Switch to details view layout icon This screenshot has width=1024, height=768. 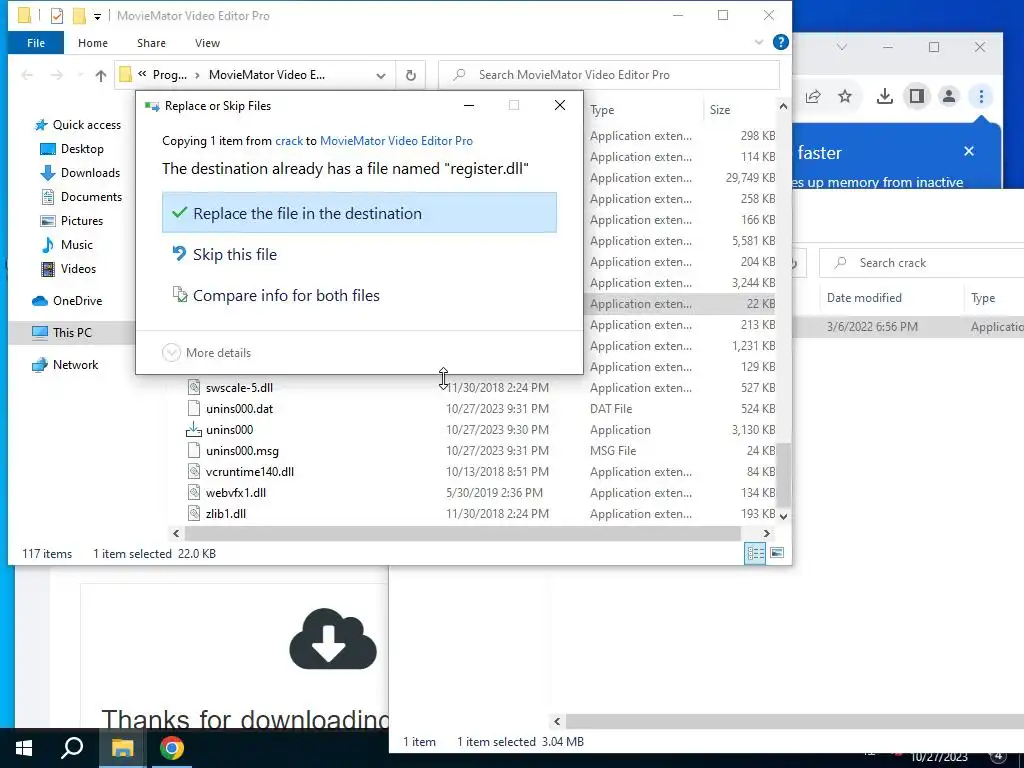pyautogui.click(x=756, y=554)
